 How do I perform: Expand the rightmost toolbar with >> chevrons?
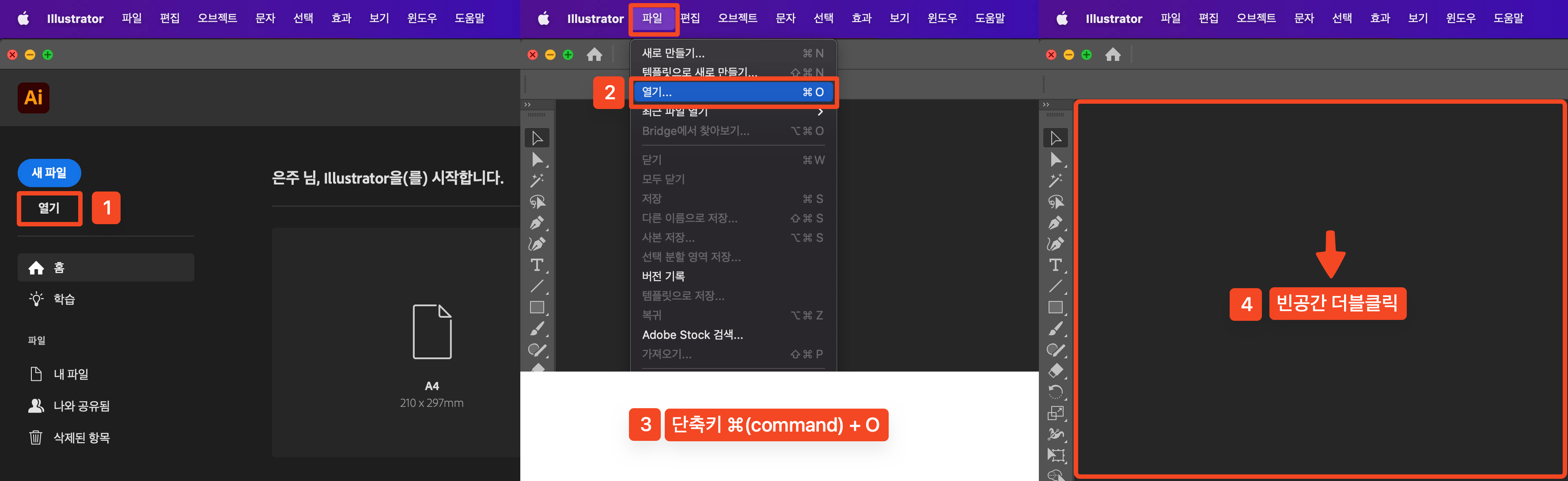pyautogui.click(x=1046, y=105)
